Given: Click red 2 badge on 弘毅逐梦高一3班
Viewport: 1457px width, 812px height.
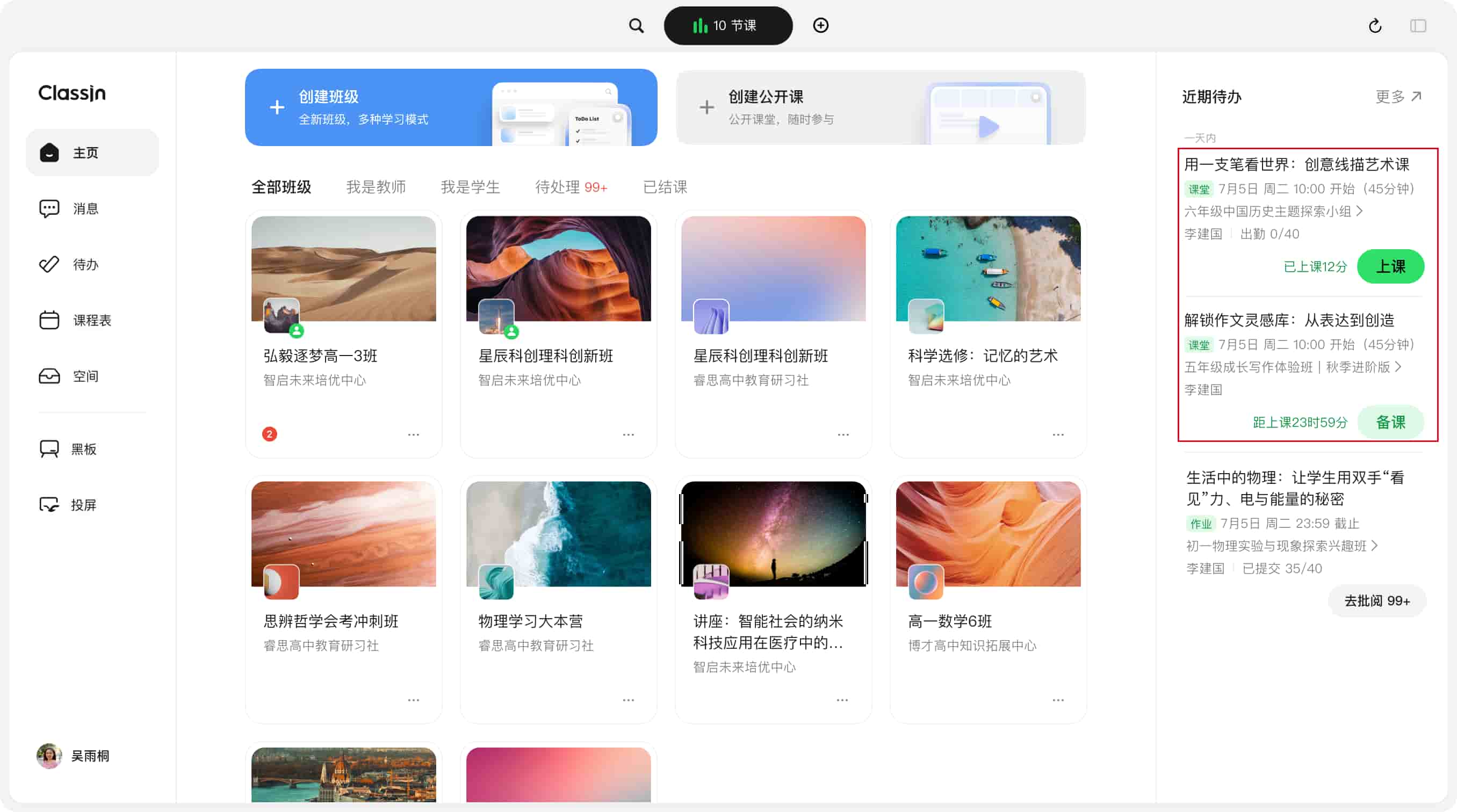Looking at the screenshot, I should pyautogui.click(x=269, y=434).
